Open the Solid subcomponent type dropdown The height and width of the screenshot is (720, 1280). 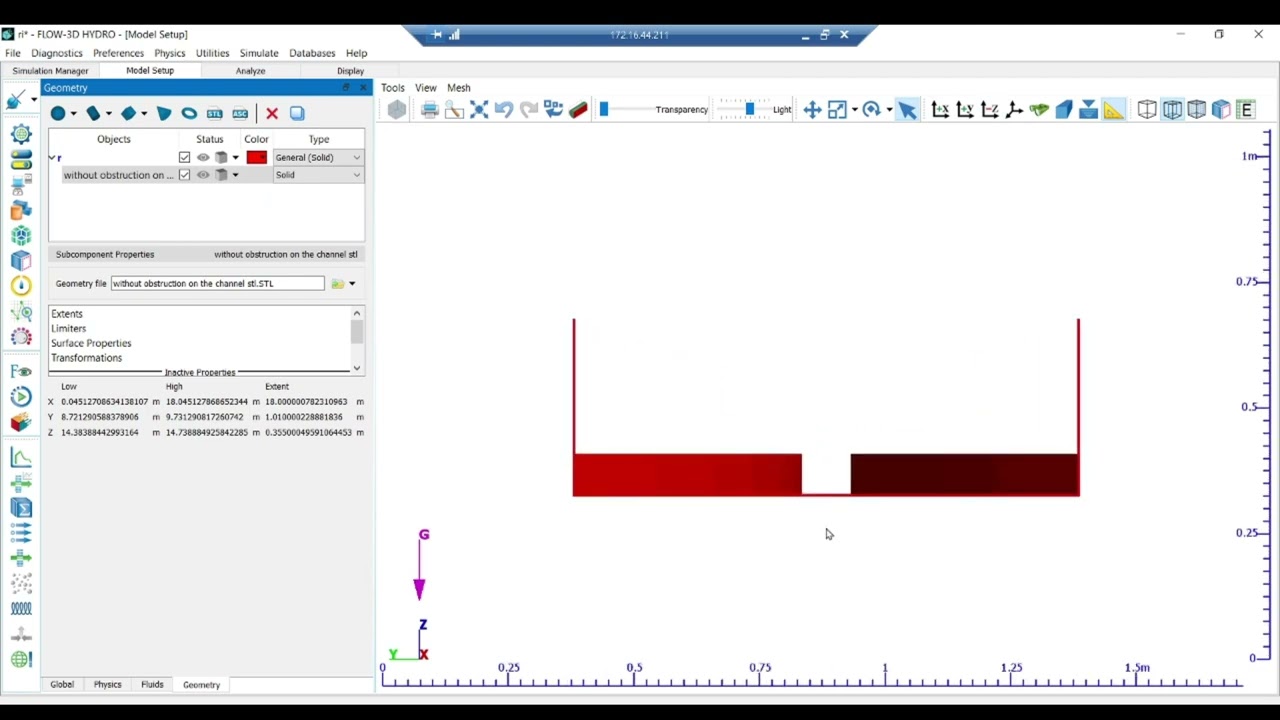pos(318,175)
